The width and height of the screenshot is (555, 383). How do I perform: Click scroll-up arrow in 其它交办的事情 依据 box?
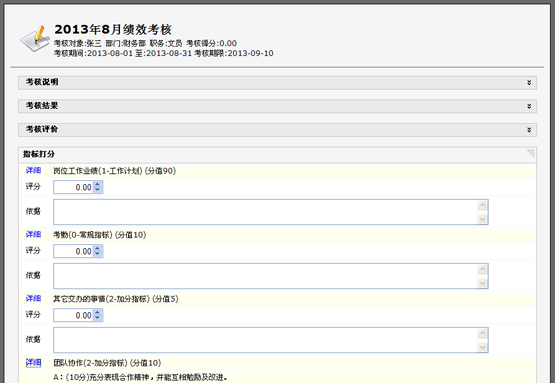(x=482, y=333)
